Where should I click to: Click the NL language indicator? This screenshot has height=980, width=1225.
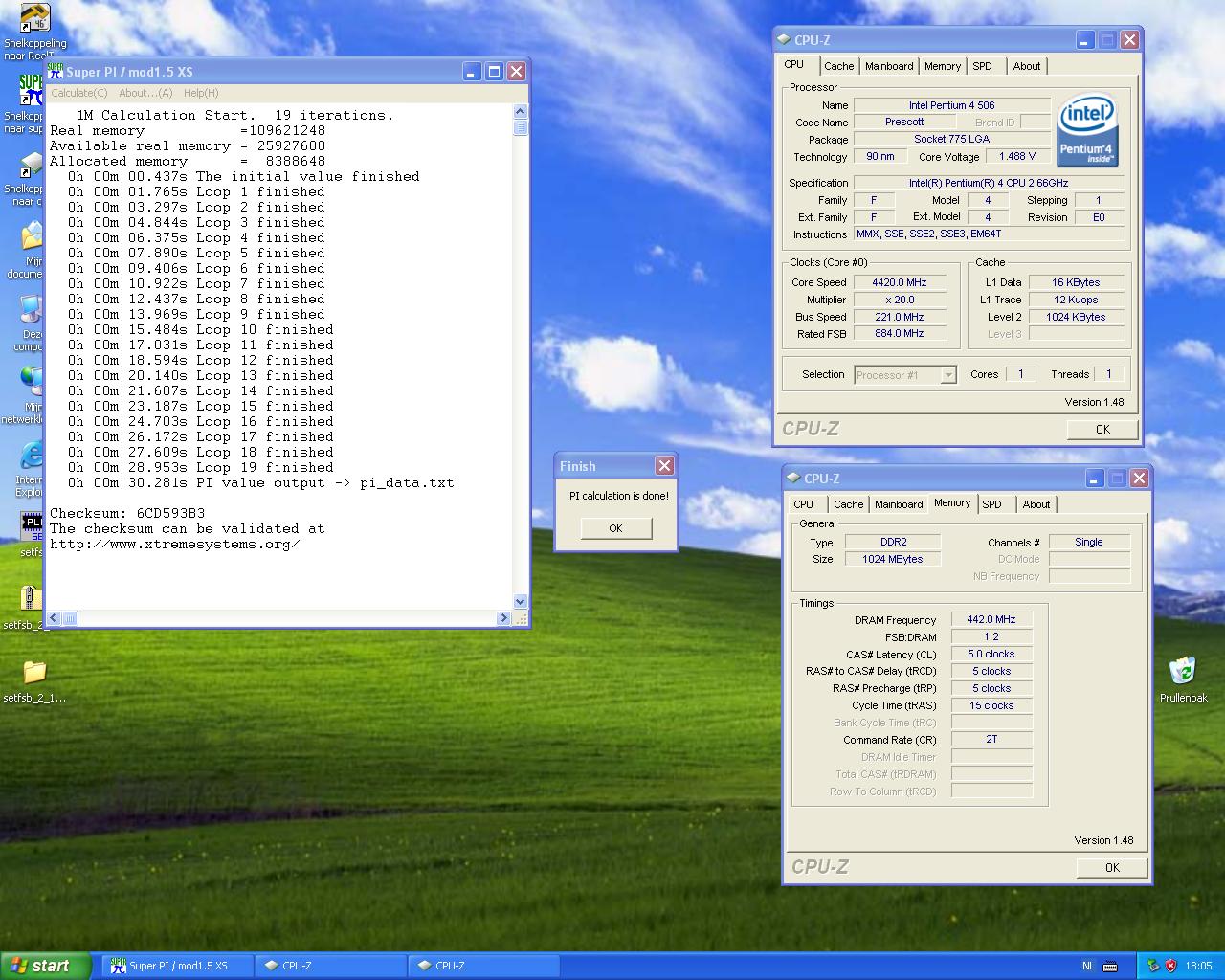click(1088, 966)
